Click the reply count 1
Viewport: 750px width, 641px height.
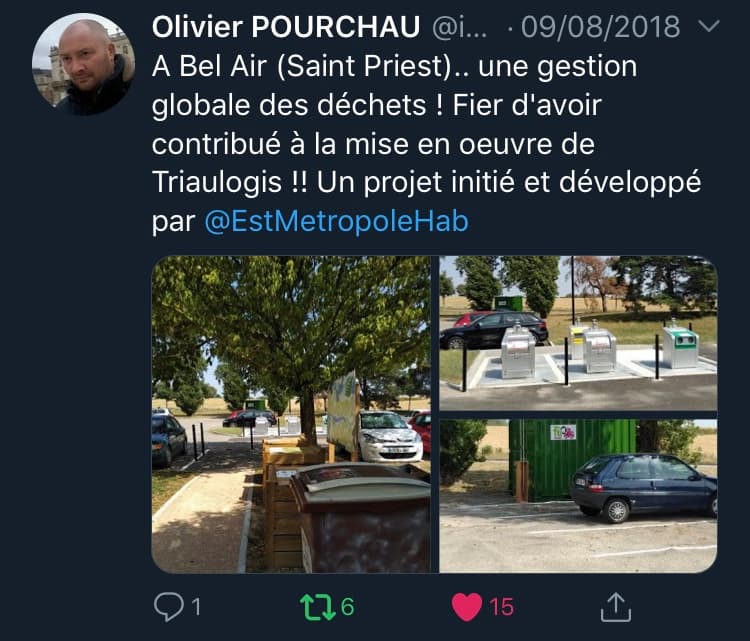pyautogui.click(x=196, y=607)
